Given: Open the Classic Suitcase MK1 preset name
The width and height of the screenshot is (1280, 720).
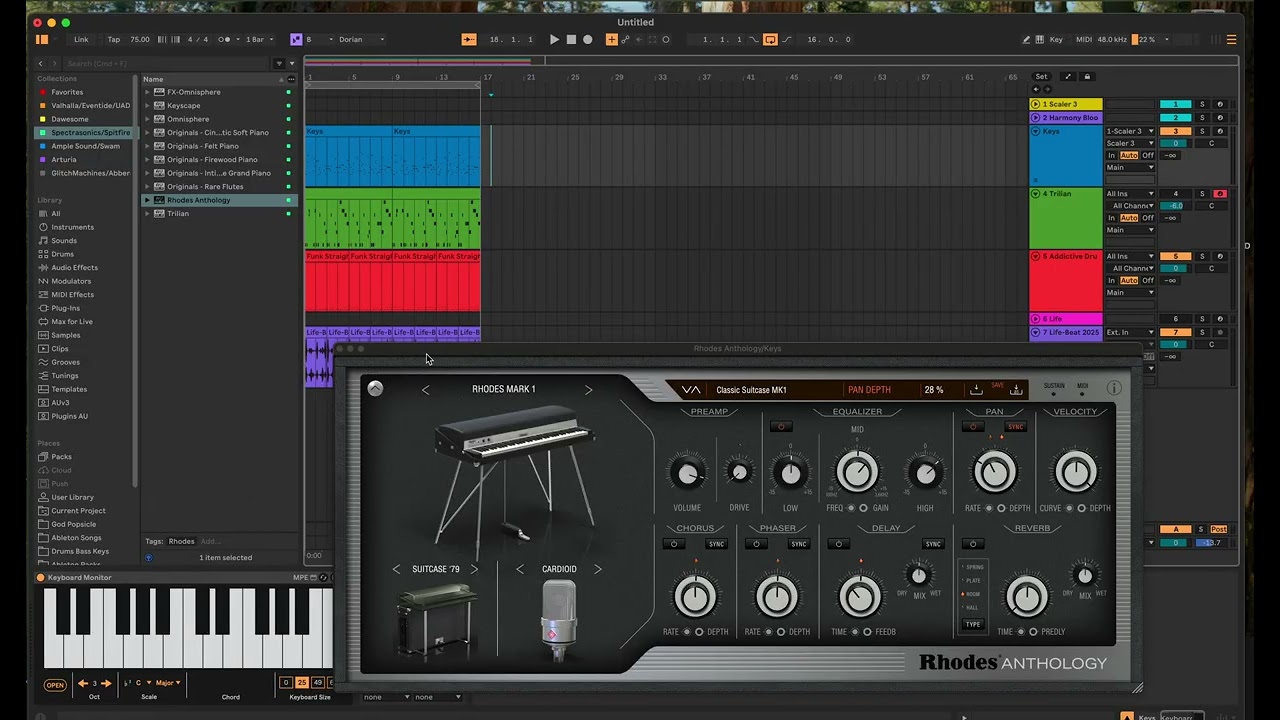Looking at the screenshot, I should (x=751, y=390).
